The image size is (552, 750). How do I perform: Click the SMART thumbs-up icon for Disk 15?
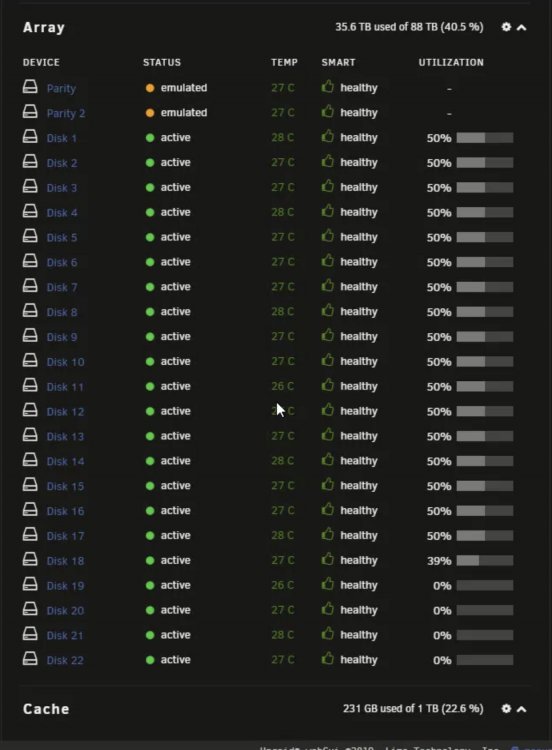pos(328,485)
